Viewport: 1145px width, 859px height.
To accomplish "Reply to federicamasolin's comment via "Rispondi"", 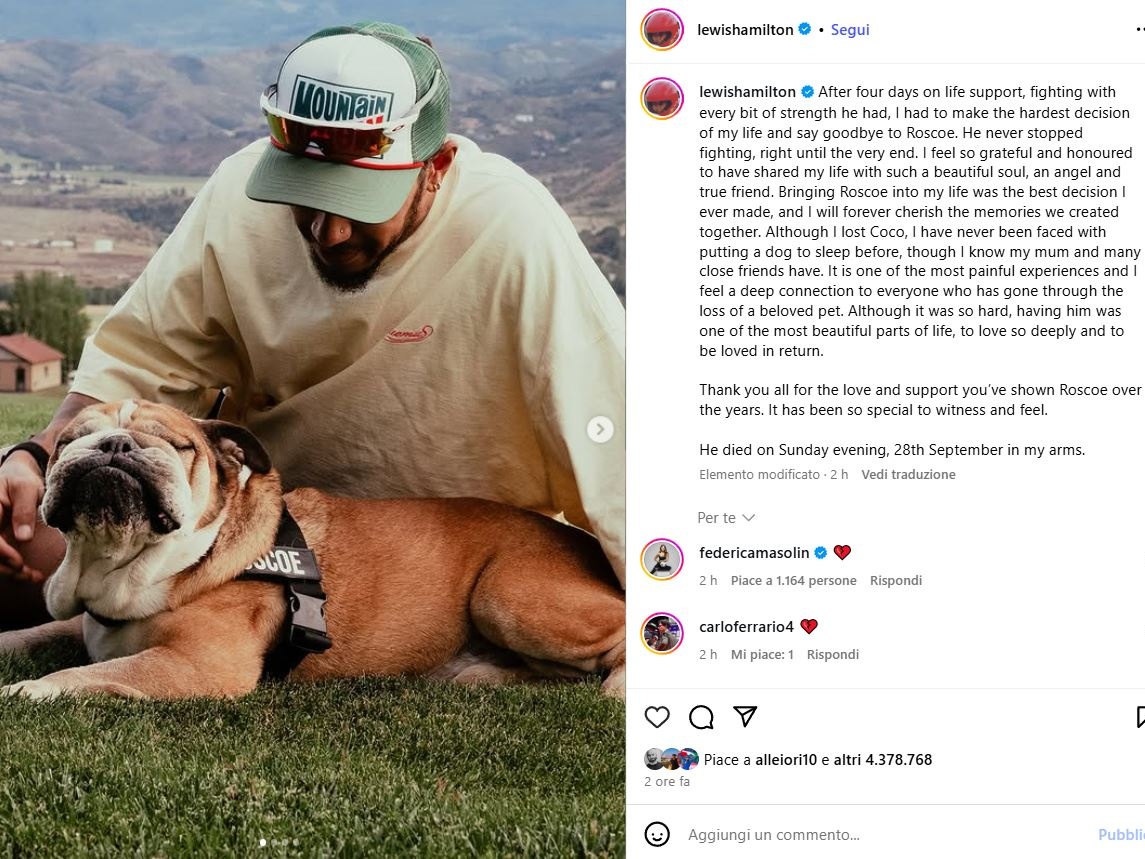I will coord(896,581).
